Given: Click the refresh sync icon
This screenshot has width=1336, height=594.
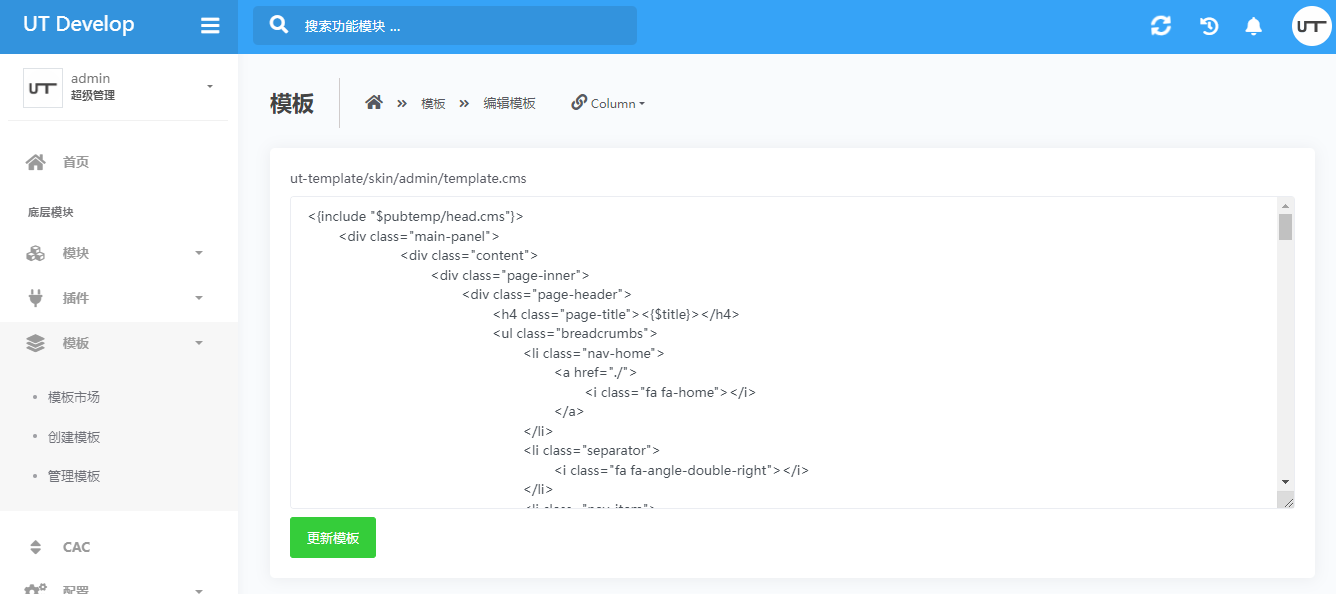Looking at the screenshot, I should click(1161, 26).
